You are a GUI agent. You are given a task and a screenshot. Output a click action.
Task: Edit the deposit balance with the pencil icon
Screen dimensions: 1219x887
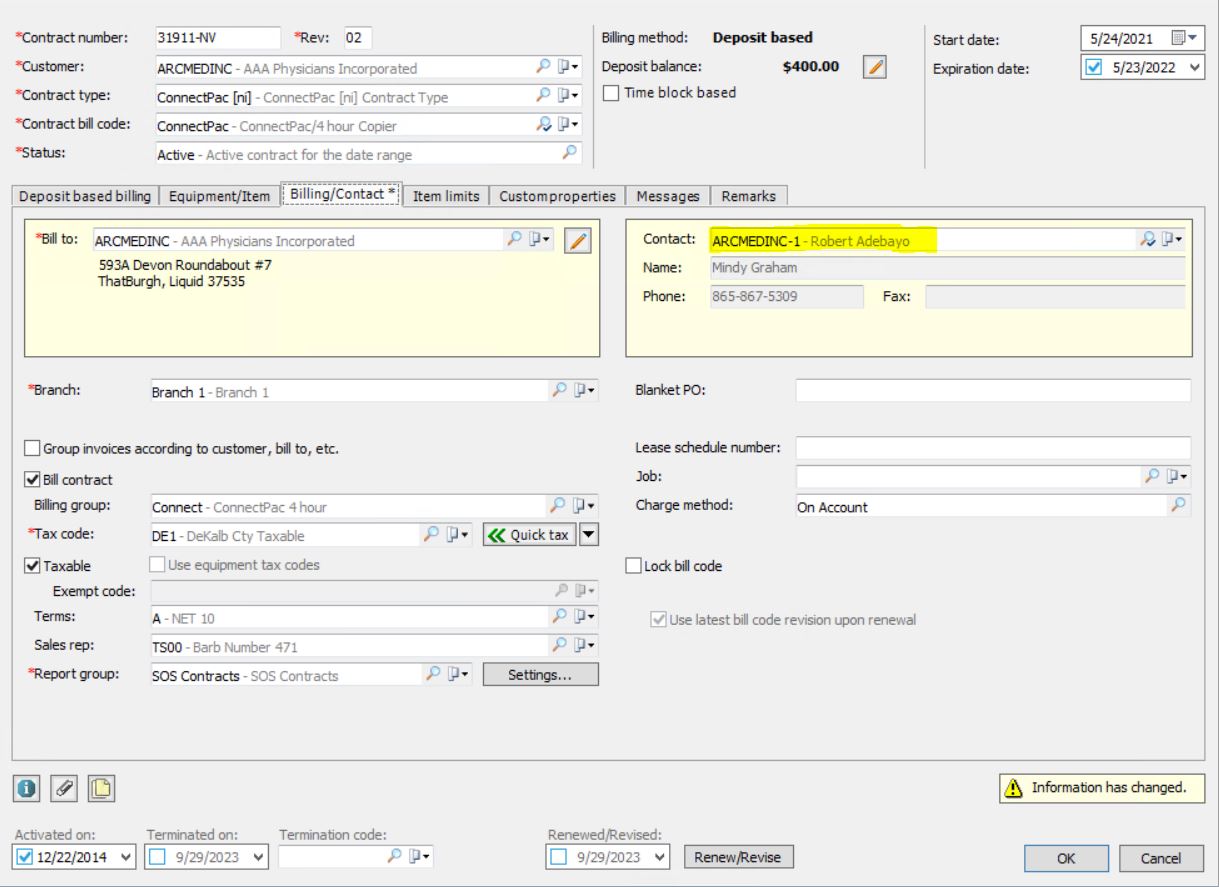point(875,68)
